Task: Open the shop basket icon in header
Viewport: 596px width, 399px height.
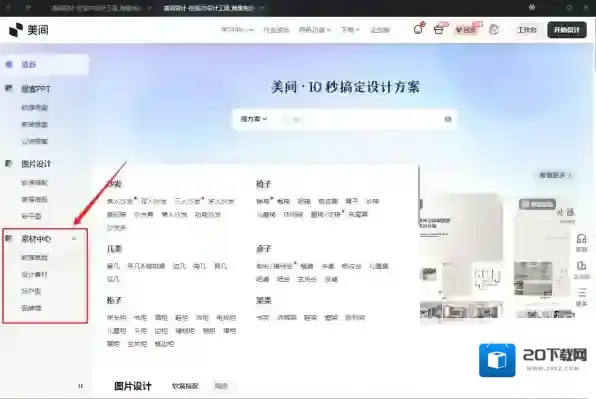Action: tap(439, 30)
